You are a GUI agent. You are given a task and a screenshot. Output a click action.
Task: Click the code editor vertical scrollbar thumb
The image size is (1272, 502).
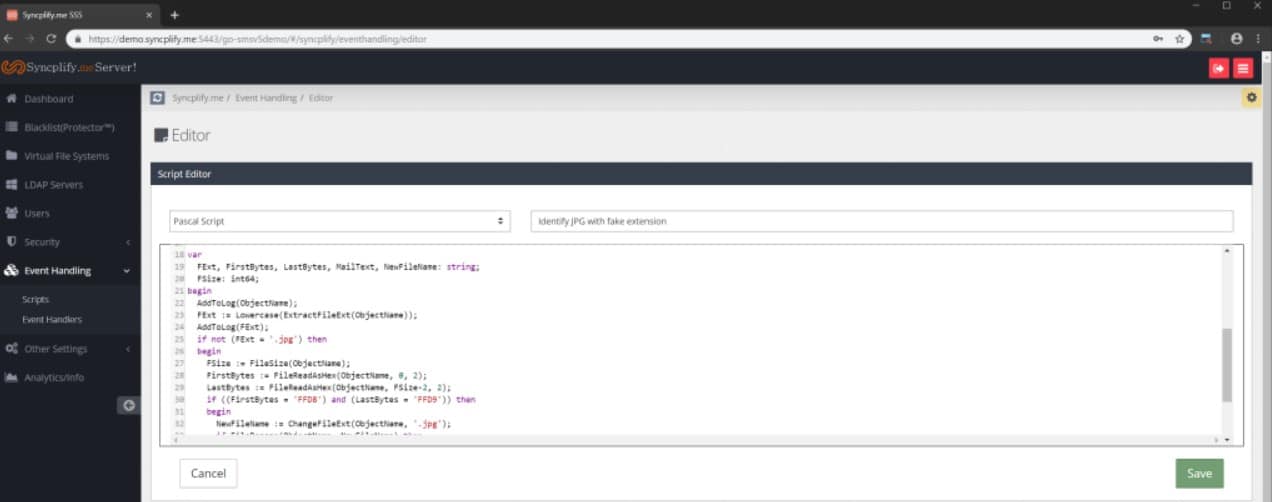click(1227, 364)
